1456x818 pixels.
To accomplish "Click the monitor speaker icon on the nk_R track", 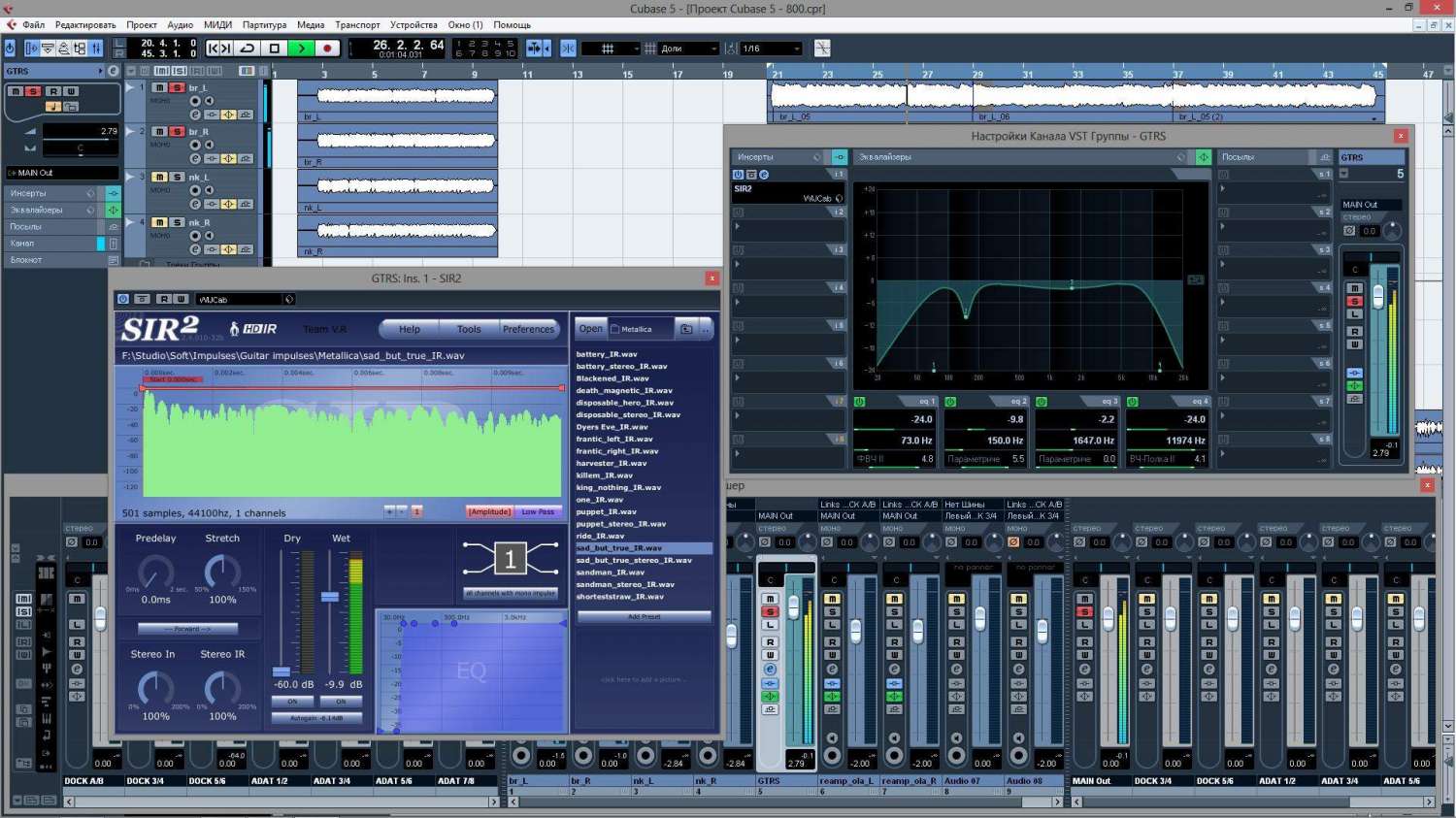I will coord(209,236).
